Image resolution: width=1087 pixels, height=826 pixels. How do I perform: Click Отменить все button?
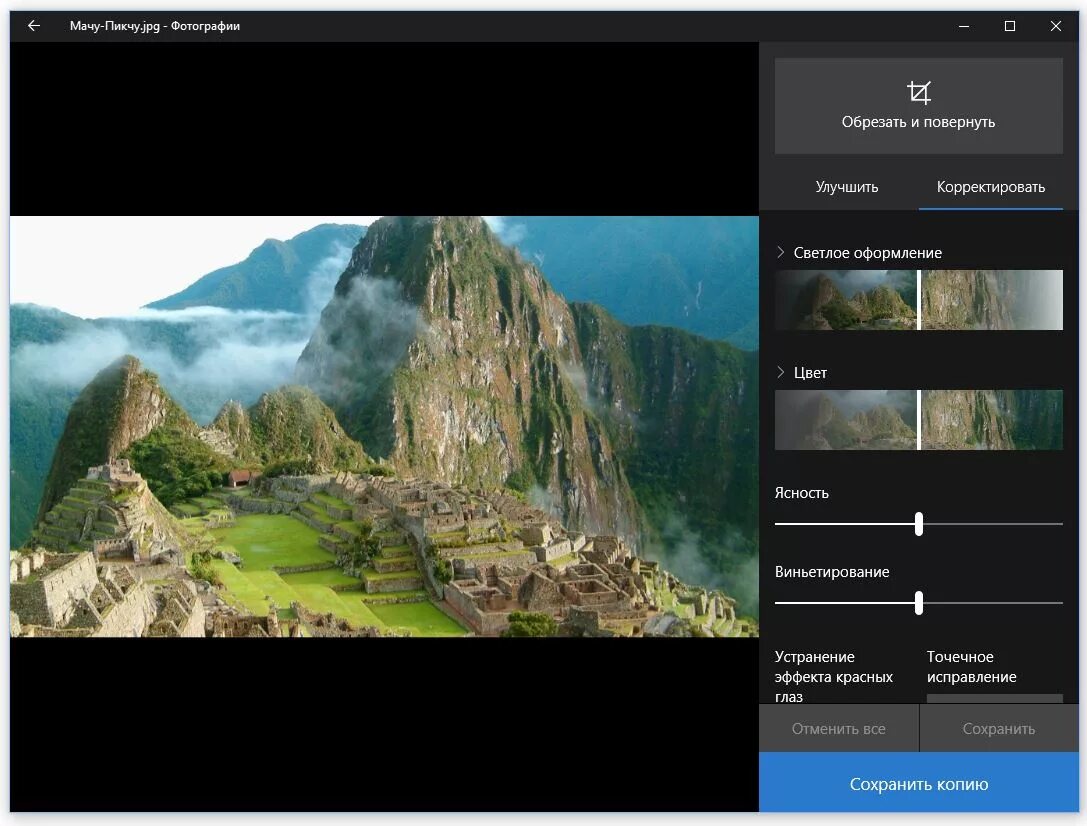[x=839, y=728]
